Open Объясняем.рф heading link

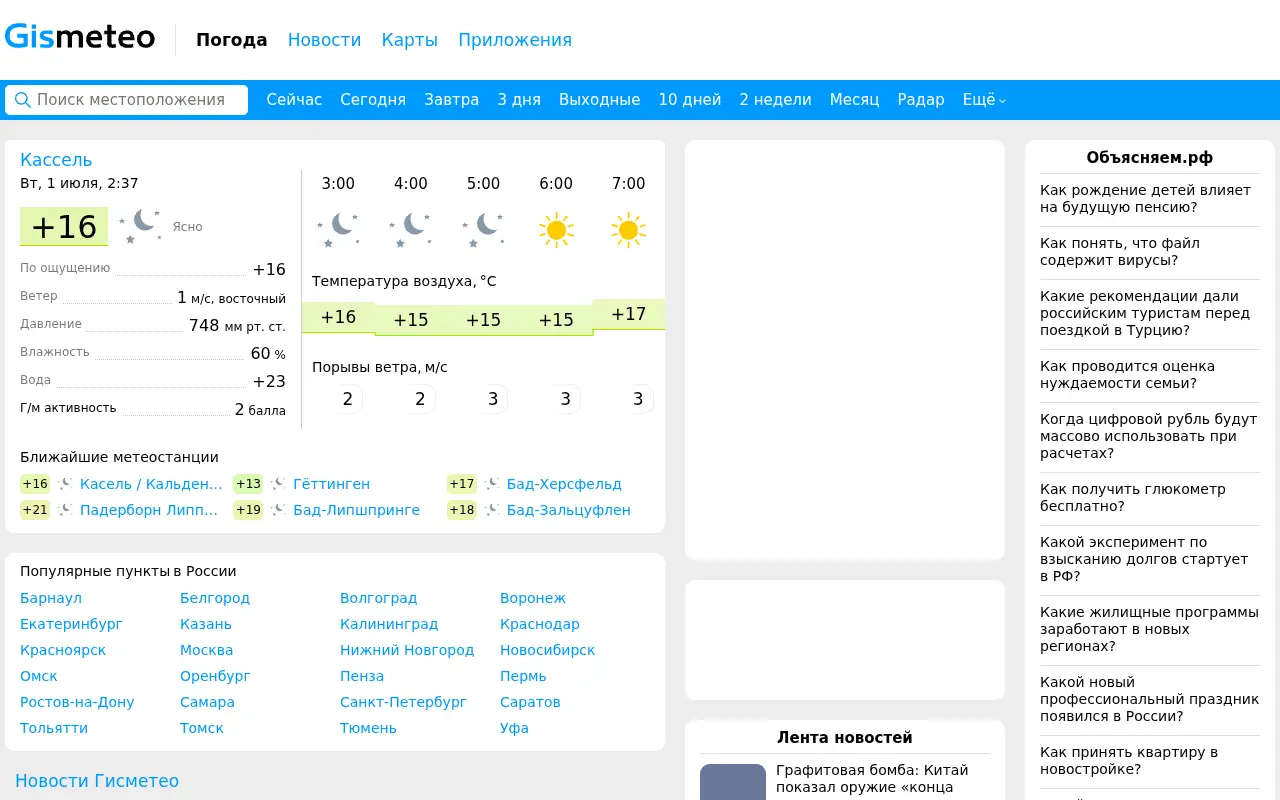tap(1150, 158)
